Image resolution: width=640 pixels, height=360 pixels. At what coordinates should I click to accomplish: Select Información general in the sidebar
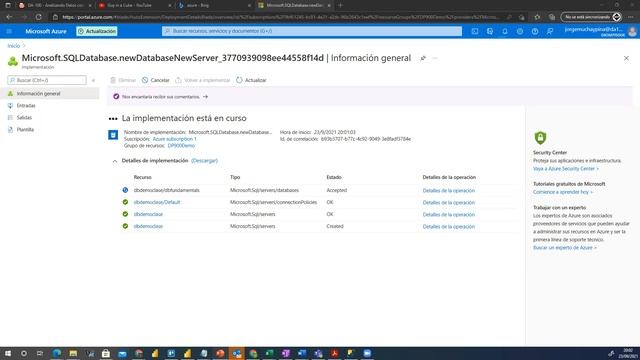point(49,93)
